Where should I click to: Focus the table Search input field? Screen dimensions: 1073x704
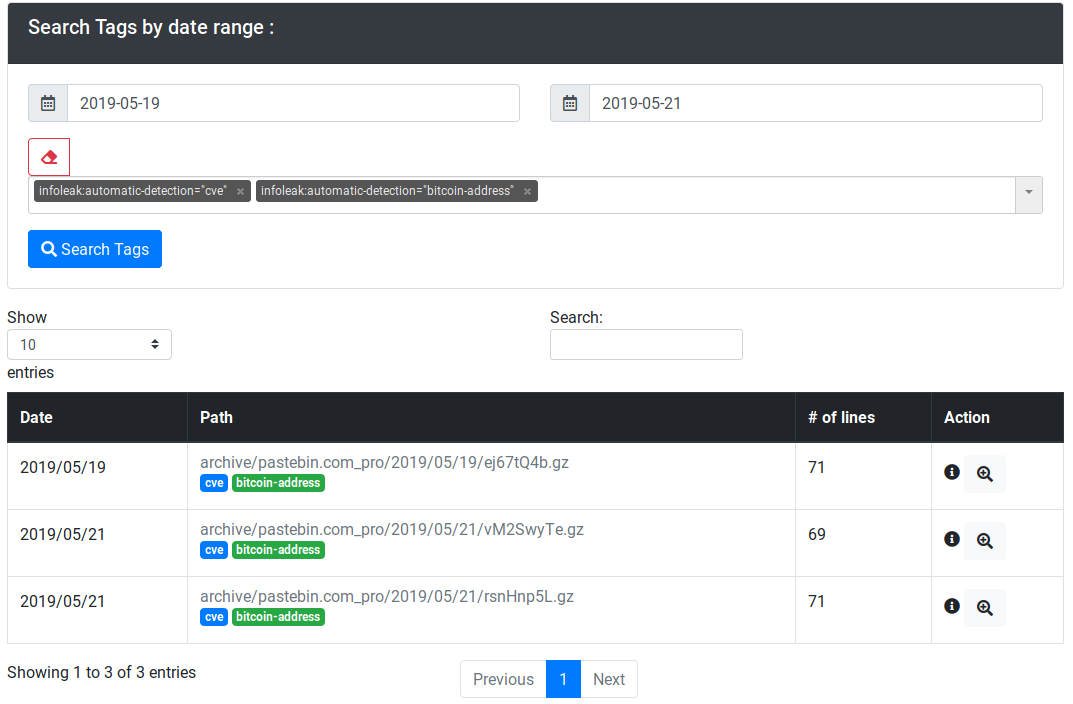tap(646, 344)
